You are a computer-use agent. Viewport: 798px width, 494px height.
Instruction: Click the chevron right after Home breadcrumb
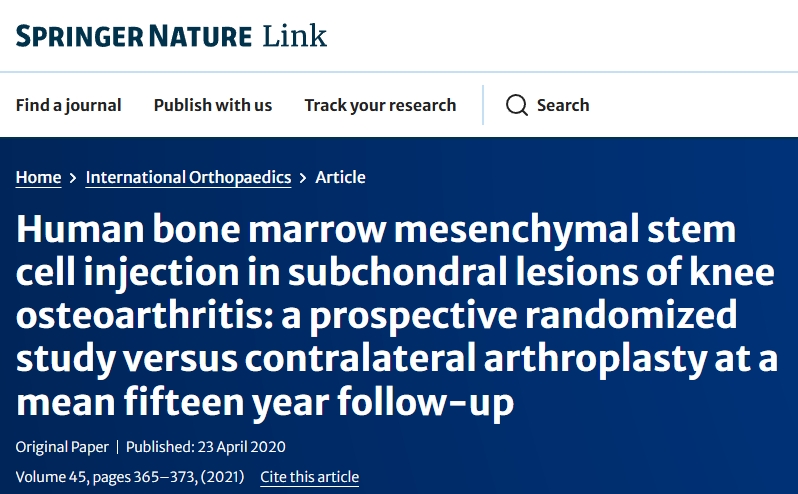pos(73,178)
